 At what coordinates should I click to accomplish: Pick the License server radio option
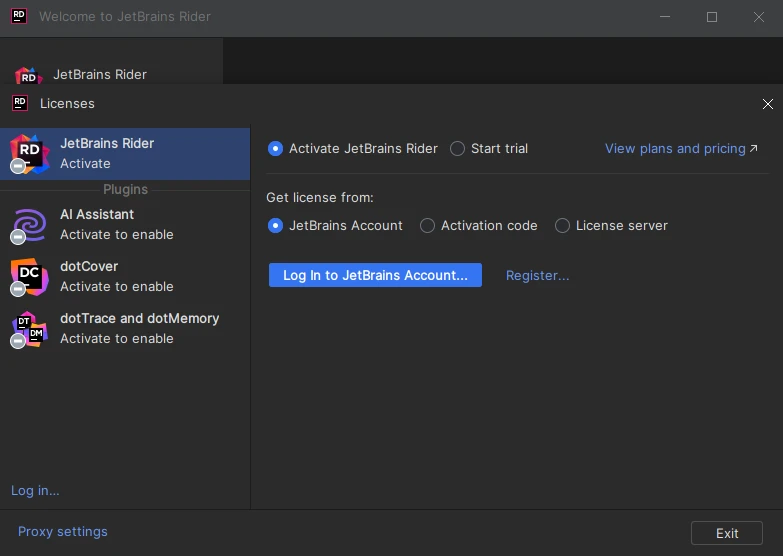tap(563, 226)
